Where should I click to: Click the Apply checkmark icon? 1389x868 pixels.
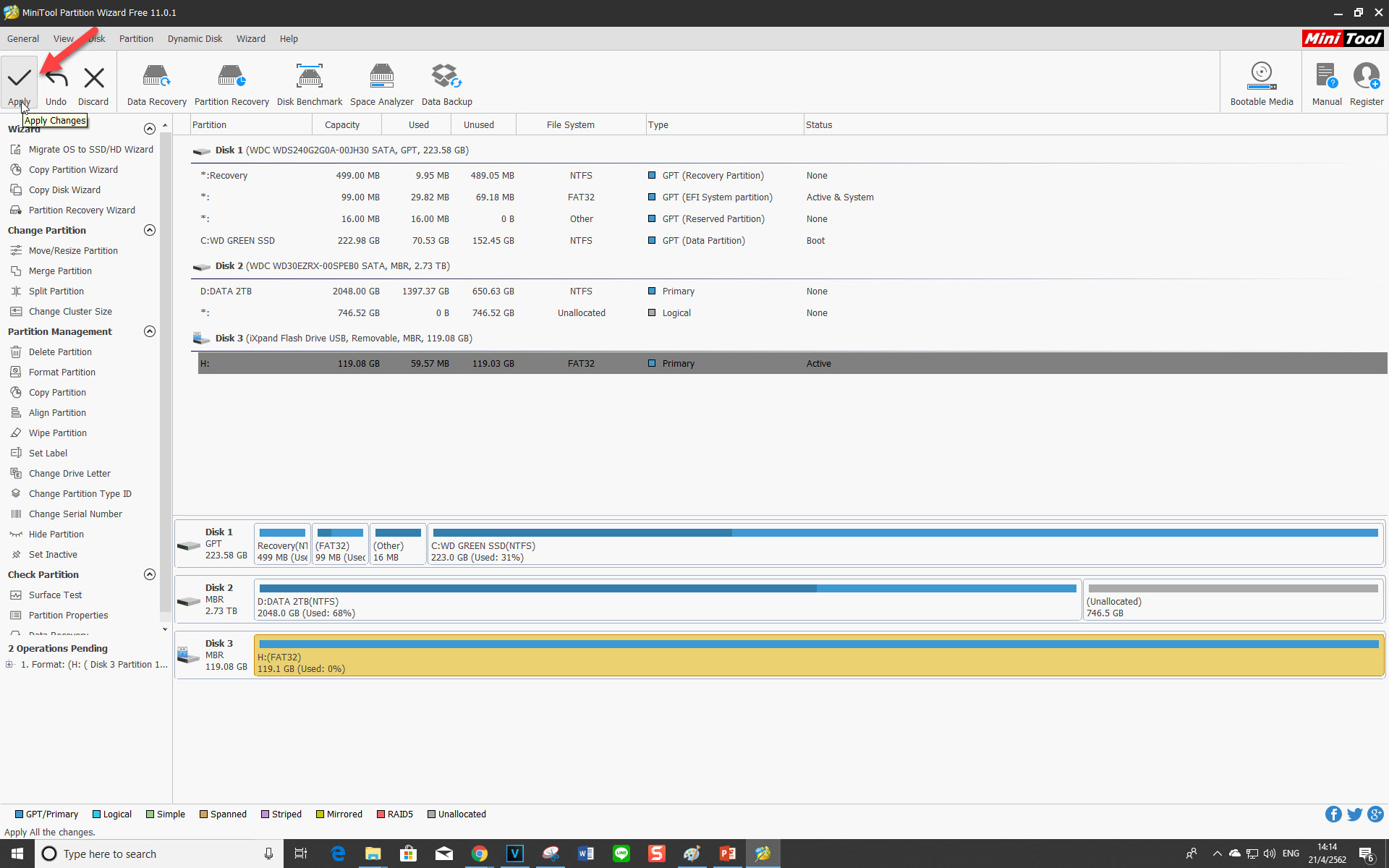pos(20,77)
